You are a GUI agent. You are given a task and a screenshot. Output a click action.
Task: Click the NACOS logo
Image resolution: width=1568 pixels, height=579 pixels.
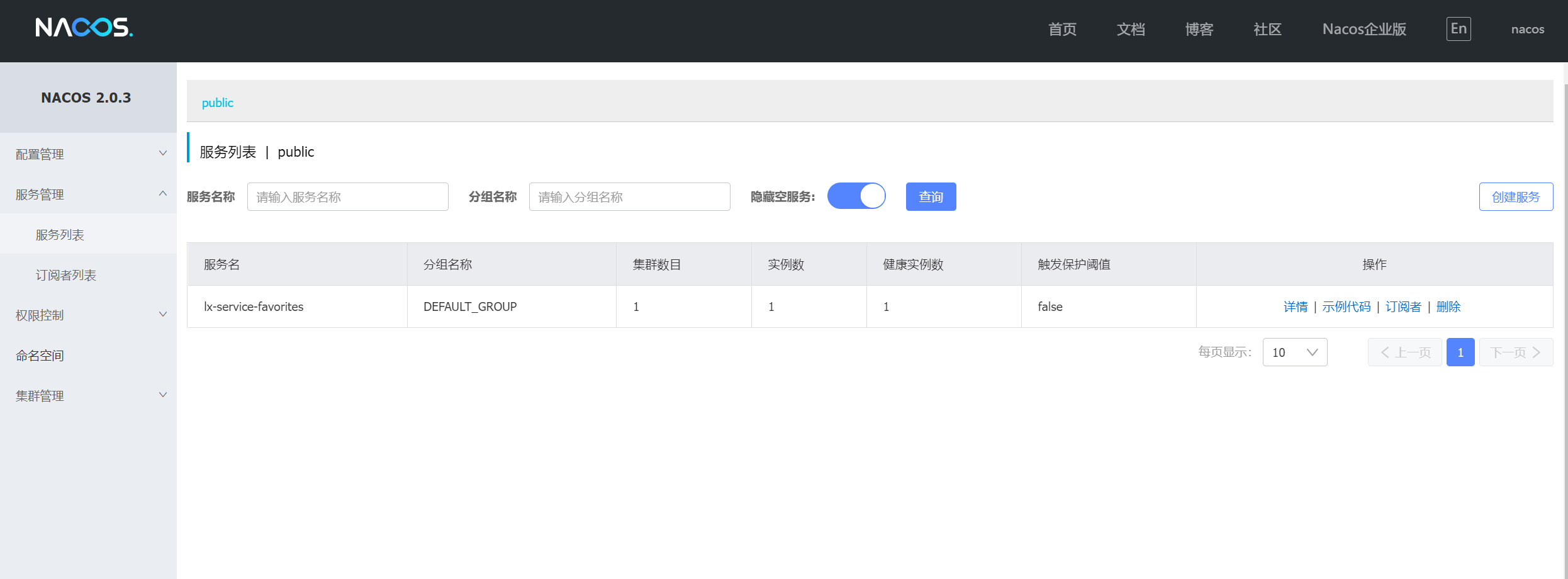(x=84, y=28)
